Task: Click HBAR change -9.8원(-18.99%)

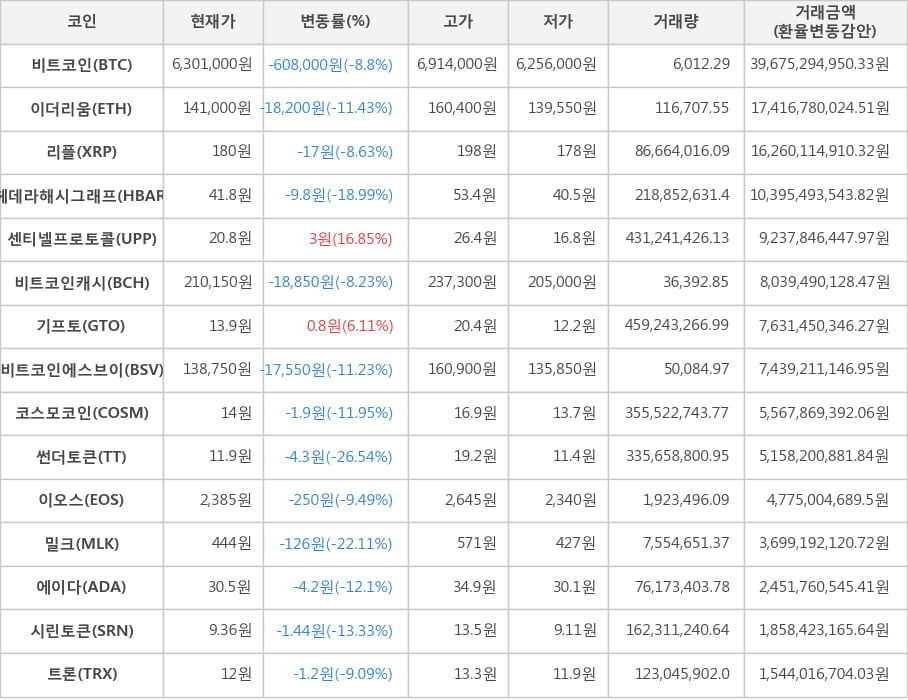Action: click(x=339, y=195)
